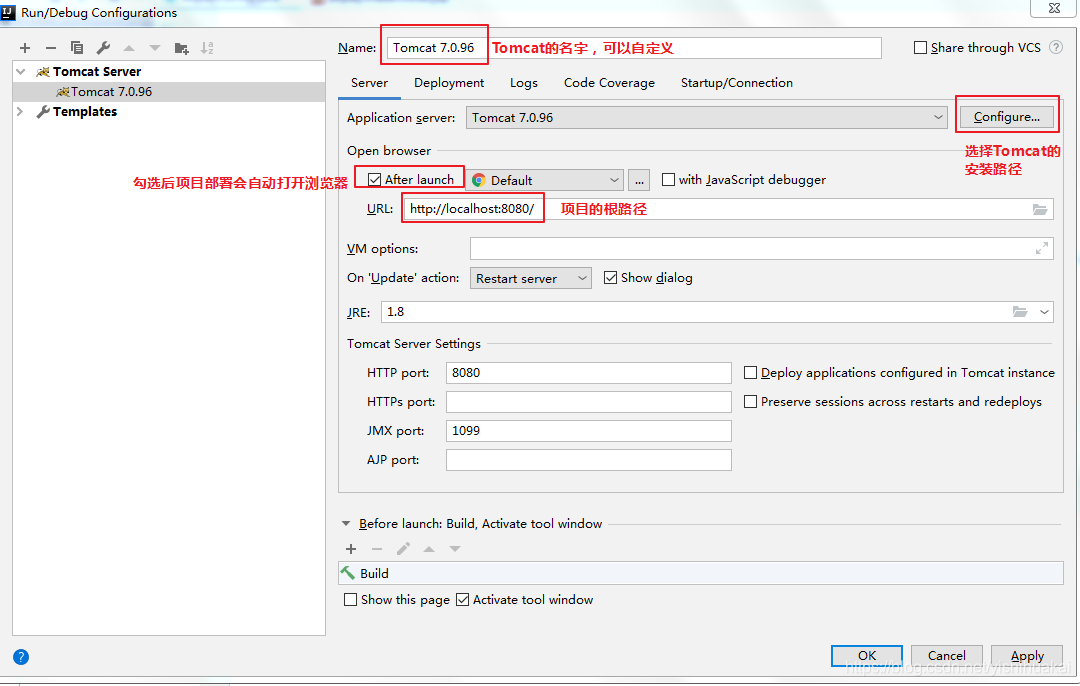The height and width of the screenshot is (686, 1080).
Task: Open help for Share through VCS
Action: 1056,48
